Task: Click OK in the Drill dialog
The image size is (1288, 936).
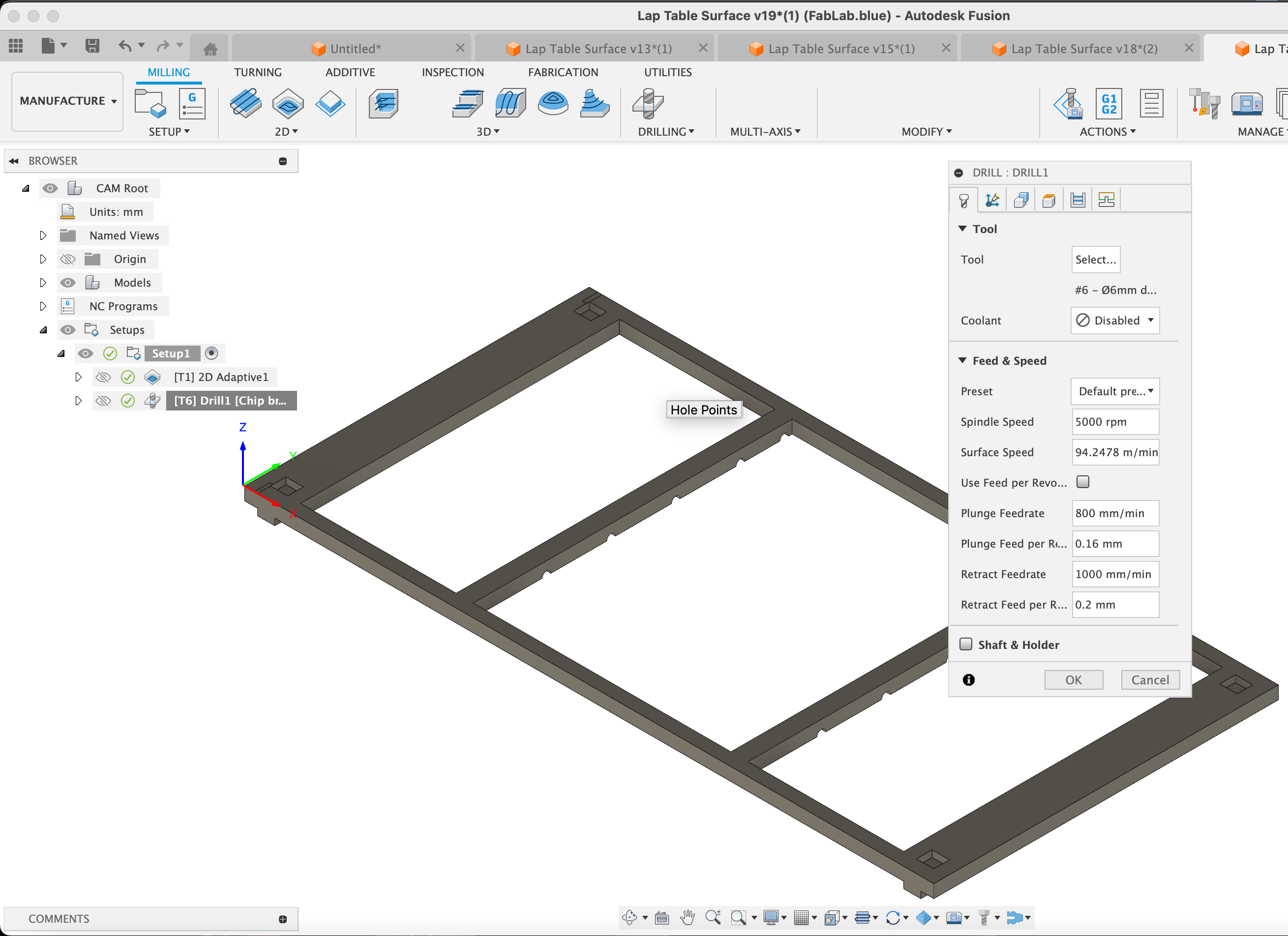Action: pos(1073,680)
